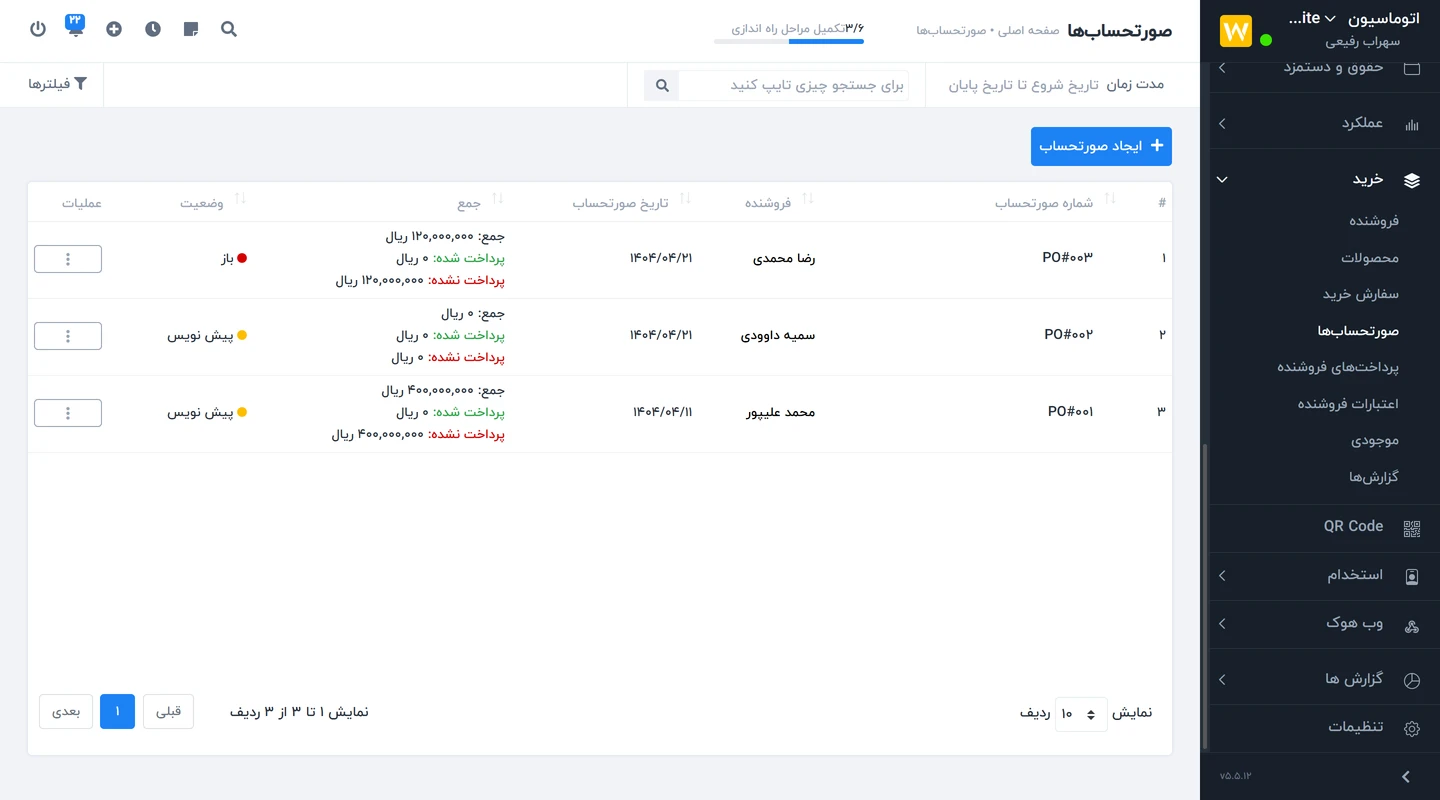
Task: Open rows-per-page dropdown showing ۱۰
Action: tap(1080, 714)
